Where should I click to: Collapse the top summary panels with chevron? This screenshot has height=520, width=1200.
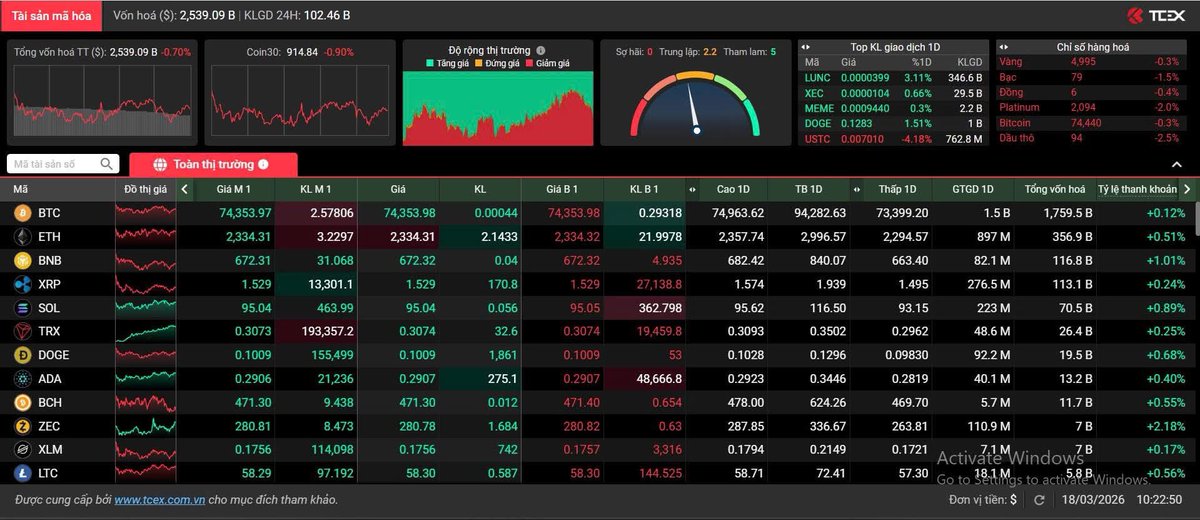tap(1176, 164)
